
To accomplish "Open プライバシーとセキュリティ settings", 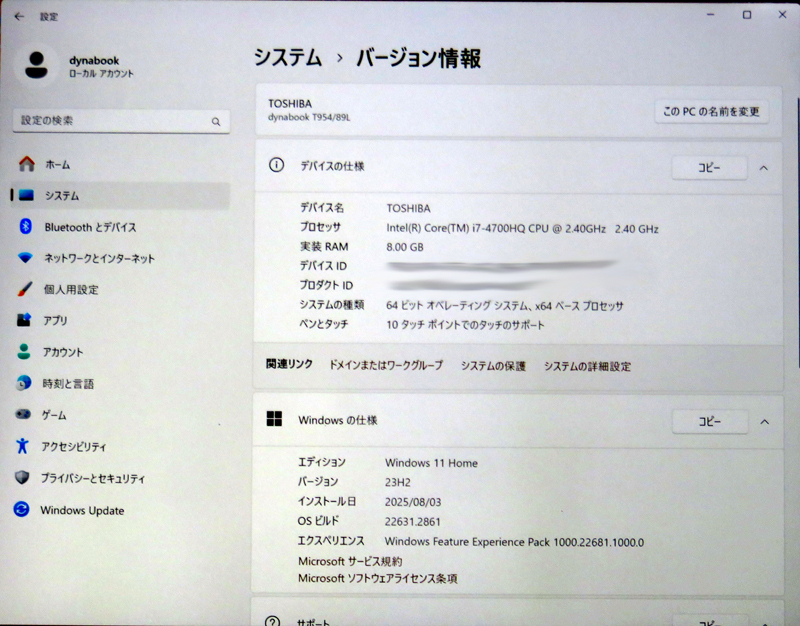I will (x=120, y=478).
